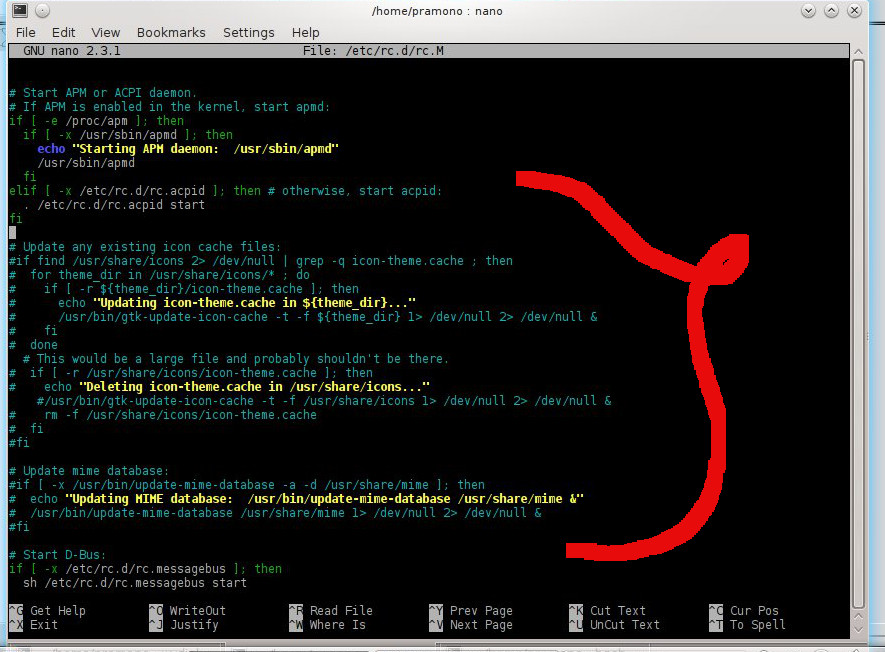885x652 pixels.
Task: Click the 'Updating icon-theme.cache in' echo string
Action: click(254, 303)
